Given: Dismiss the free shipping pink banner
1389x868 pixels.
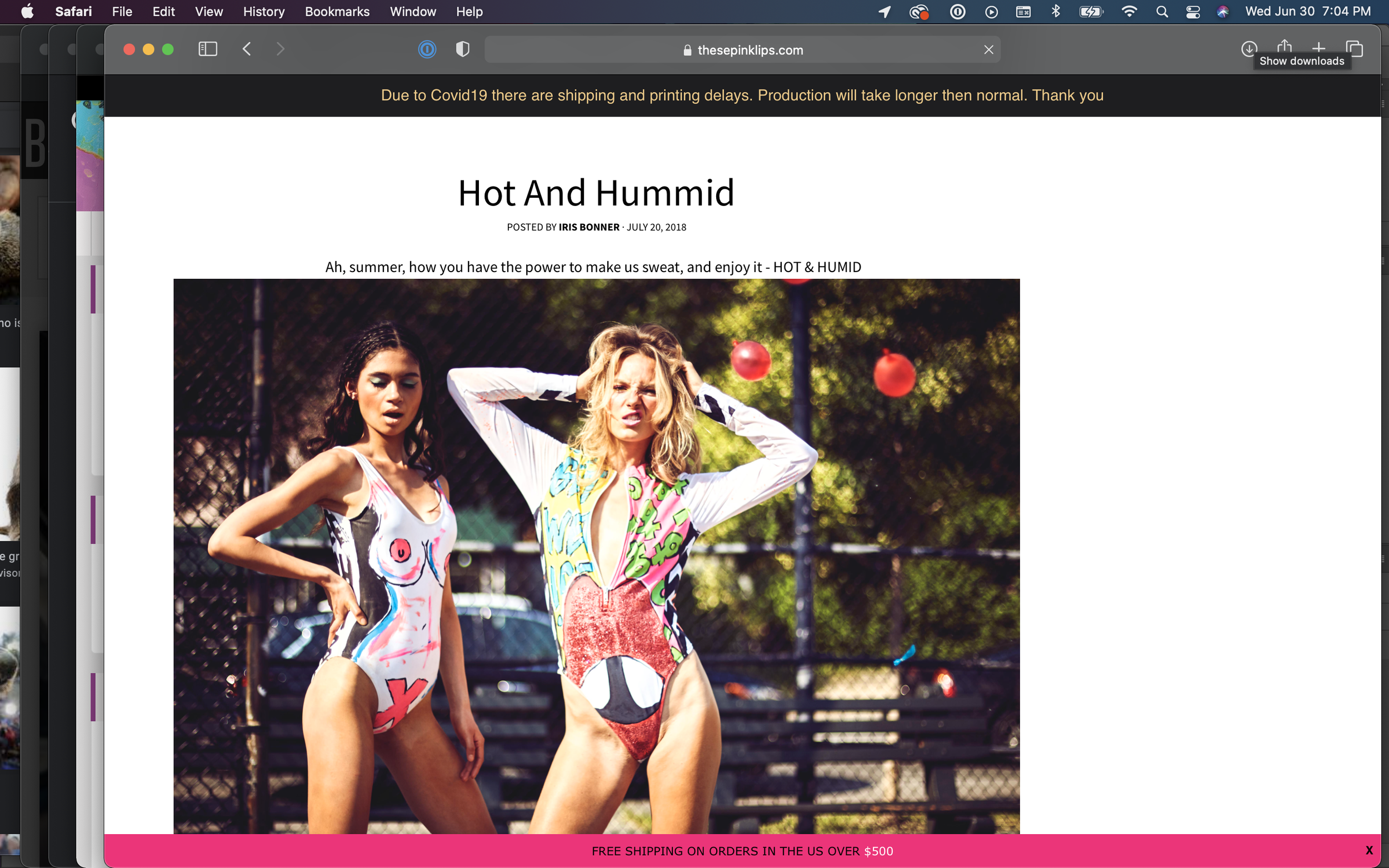Looking at the screenshot, I should pos(1368,850).
